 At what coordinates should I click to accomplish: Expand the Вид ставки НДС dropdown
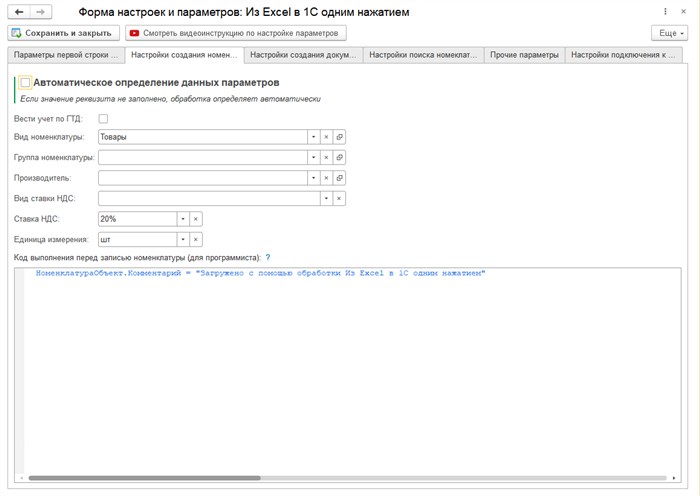(326, 199)
